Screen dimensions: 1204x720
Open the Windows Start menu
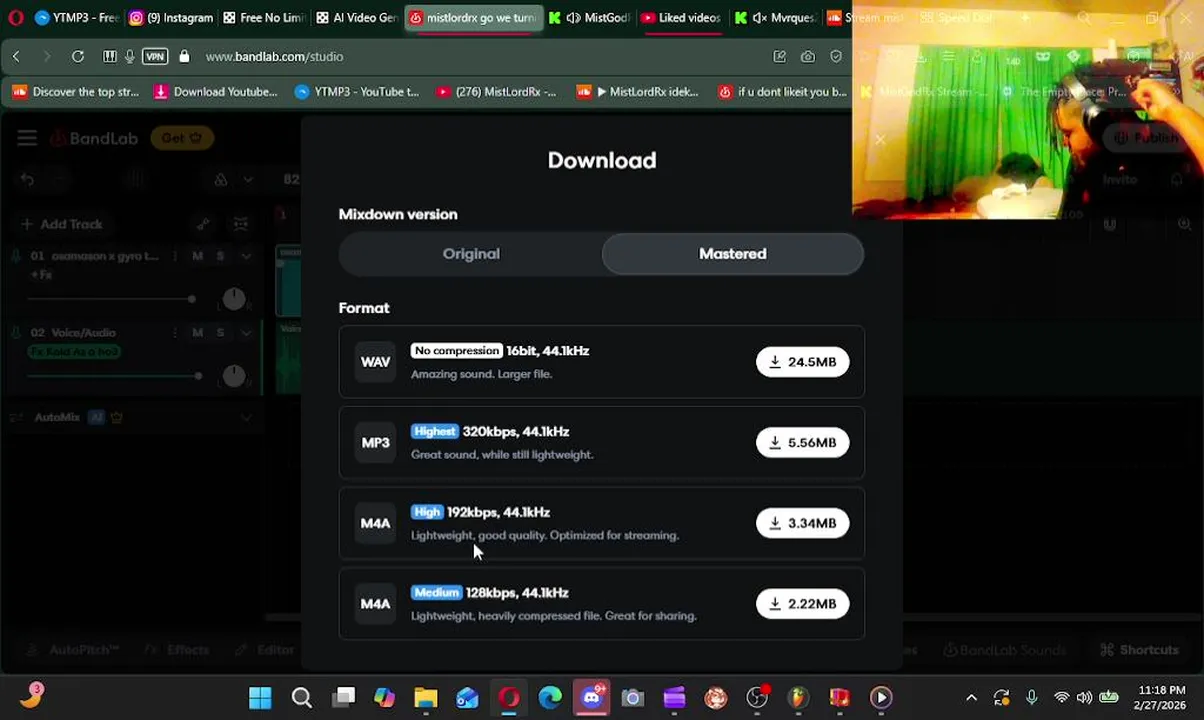tap(260, 698)
